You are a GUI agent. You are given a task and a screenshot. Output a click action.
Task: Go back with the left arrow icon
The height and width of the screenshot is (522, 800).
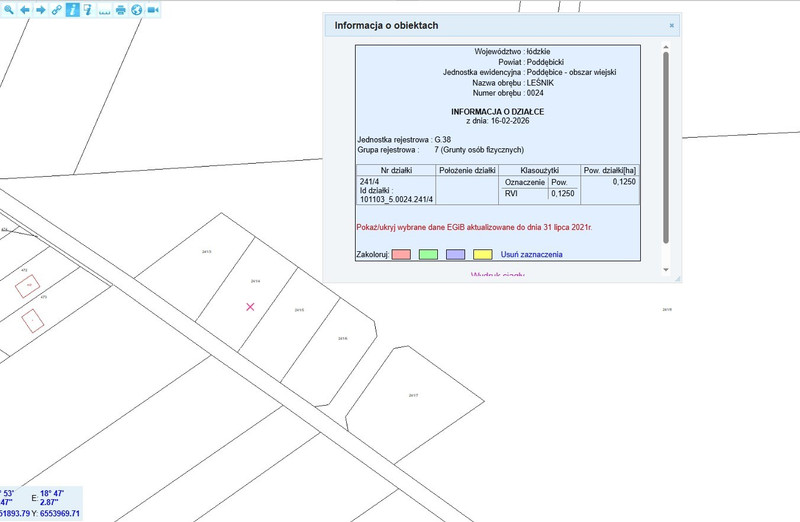(24, 9)
